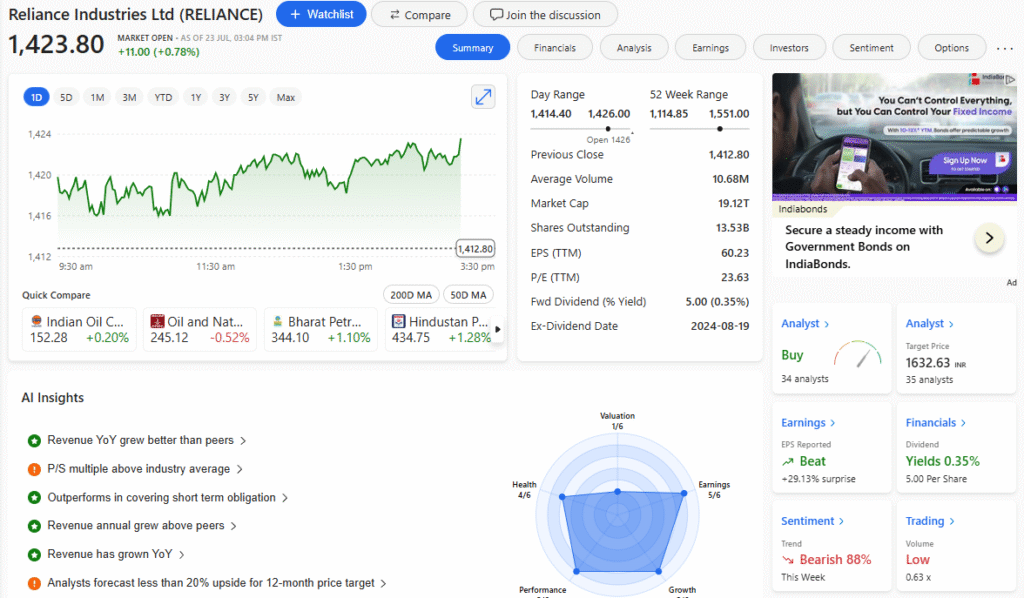Click the Join the discussion button
This screenshot has width=1024, height=598.
click(x=545, y=14)
